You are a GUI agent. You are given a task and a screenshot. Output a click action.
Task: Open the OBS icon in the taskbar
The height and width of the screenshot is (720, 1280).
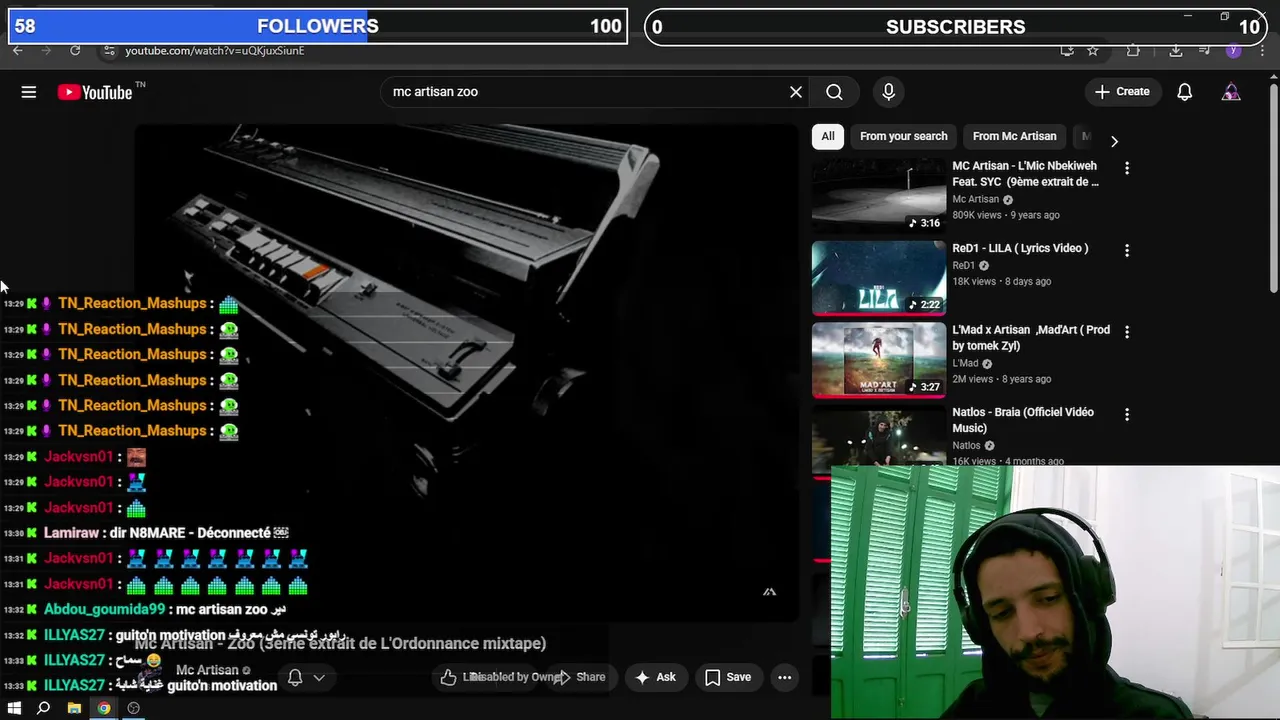point(134,708)
